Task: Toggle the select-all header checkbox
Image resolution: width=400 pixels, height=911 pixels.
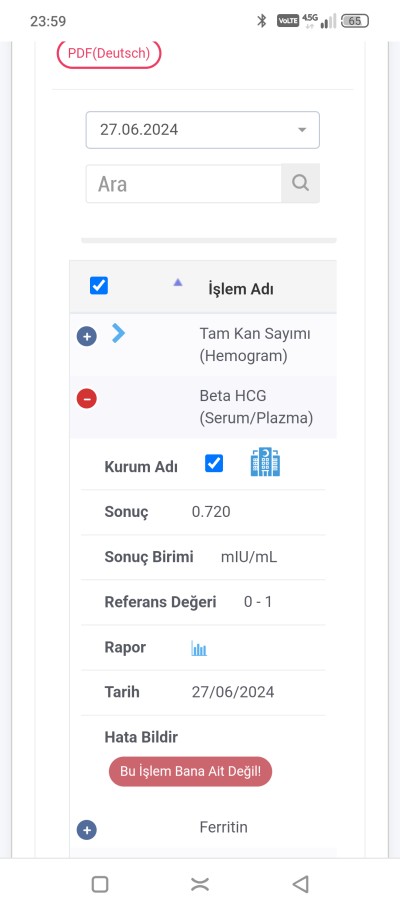Action: 99,286
